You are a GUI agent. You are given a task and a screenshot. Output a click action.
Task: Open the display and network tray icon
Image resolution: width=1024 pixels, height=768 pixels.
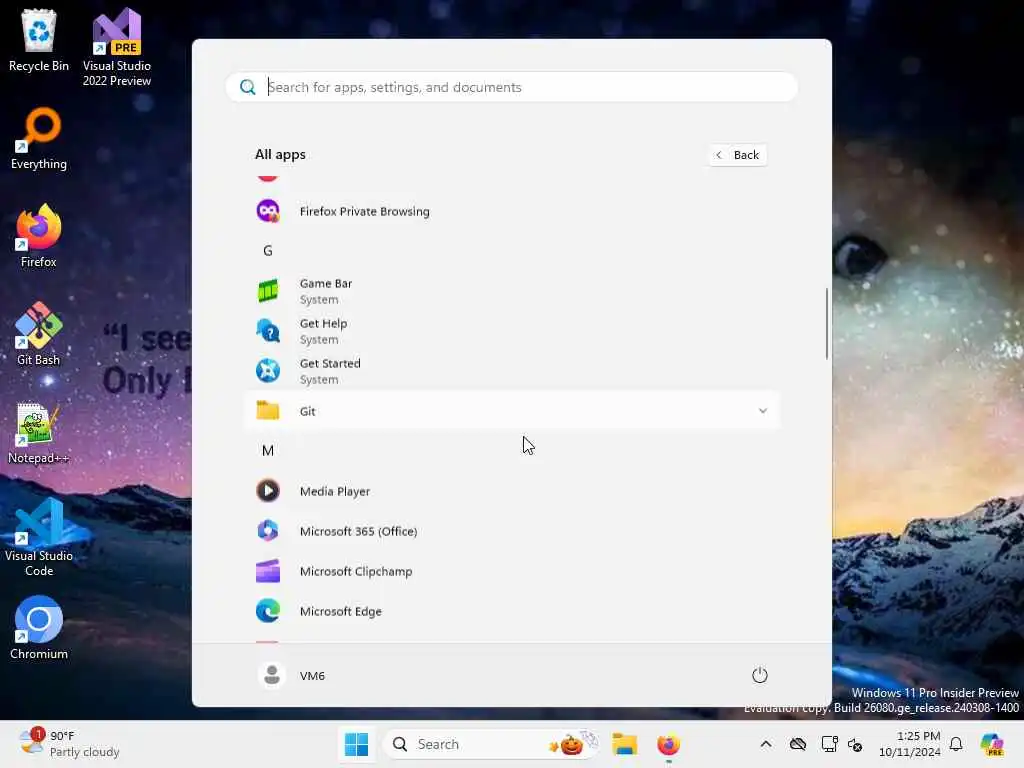[x=829, y=744]
